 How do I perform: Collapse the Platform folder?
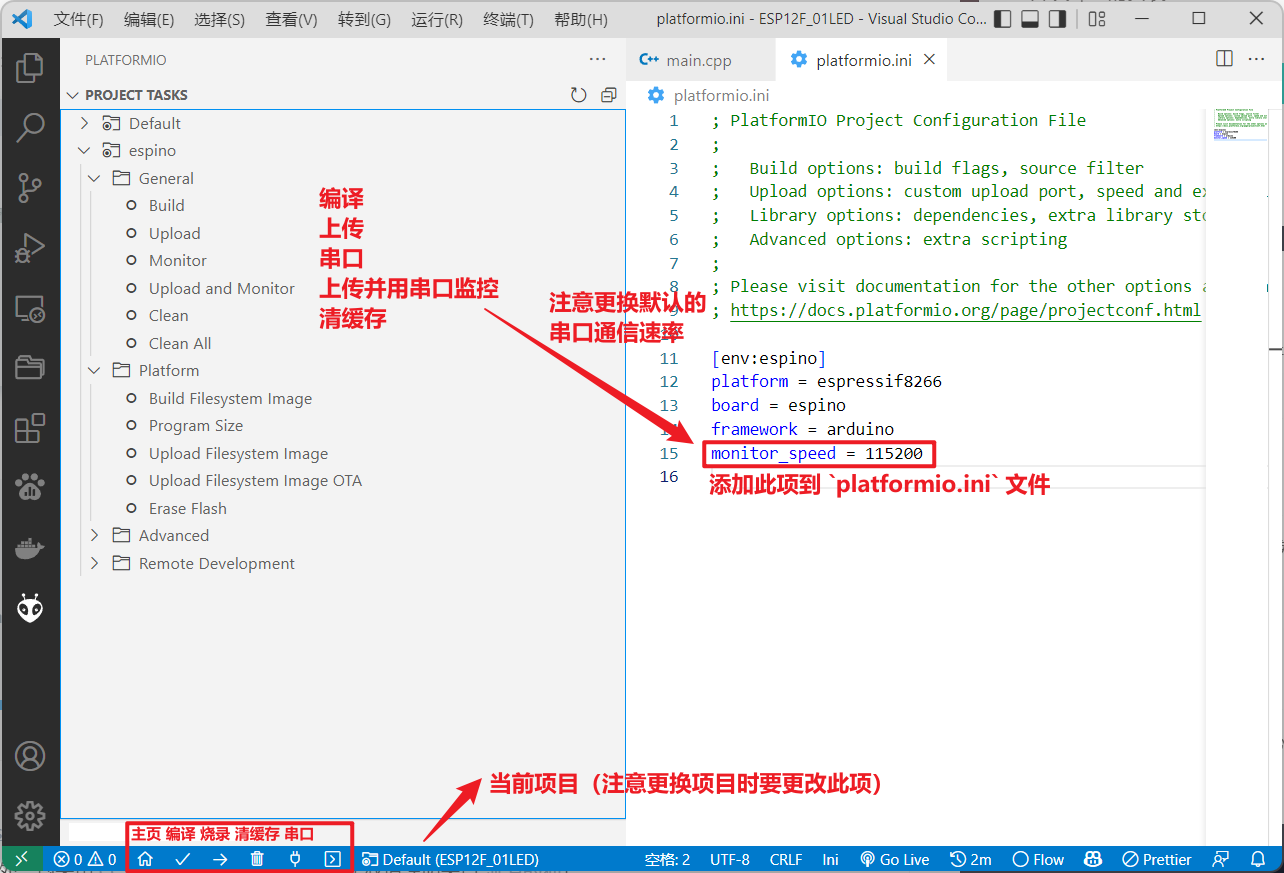point(95,370)
